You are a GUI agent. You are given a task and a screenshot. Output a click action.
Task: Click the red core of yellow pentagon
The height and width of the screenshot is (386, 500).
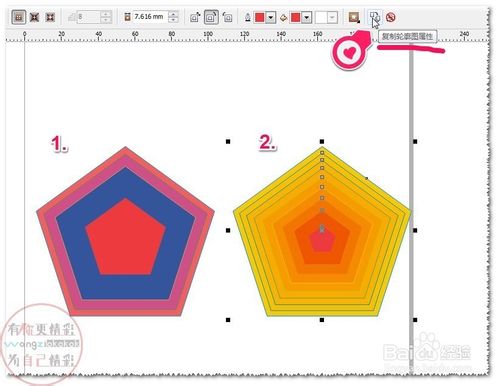(322, 241)
